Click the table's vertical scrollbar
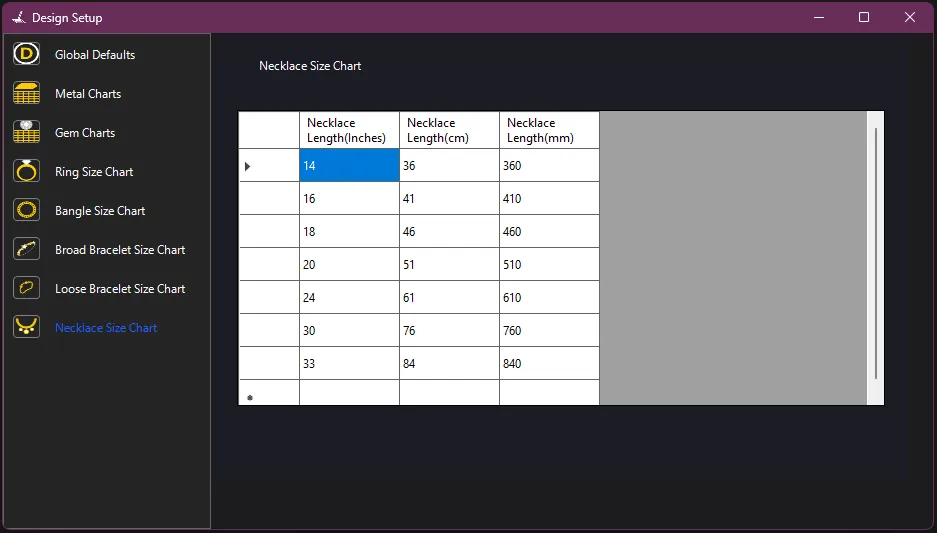 (x=875, y=253)
